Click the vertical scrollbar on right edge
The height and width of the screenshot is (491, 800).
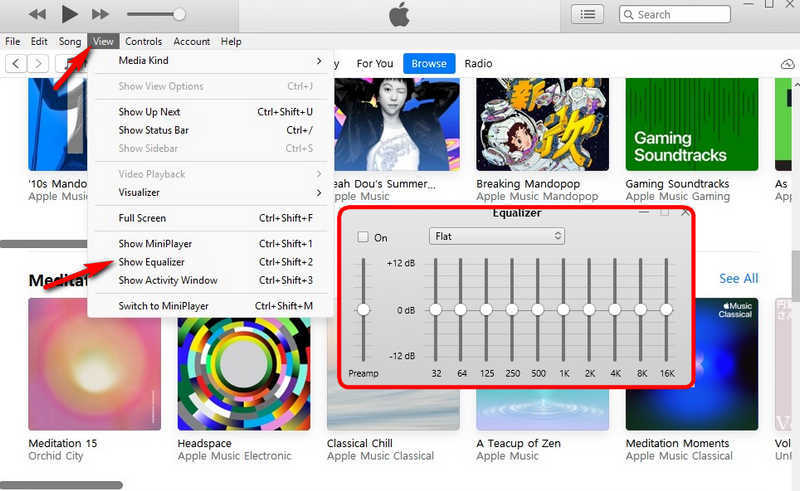click(796, 276)
